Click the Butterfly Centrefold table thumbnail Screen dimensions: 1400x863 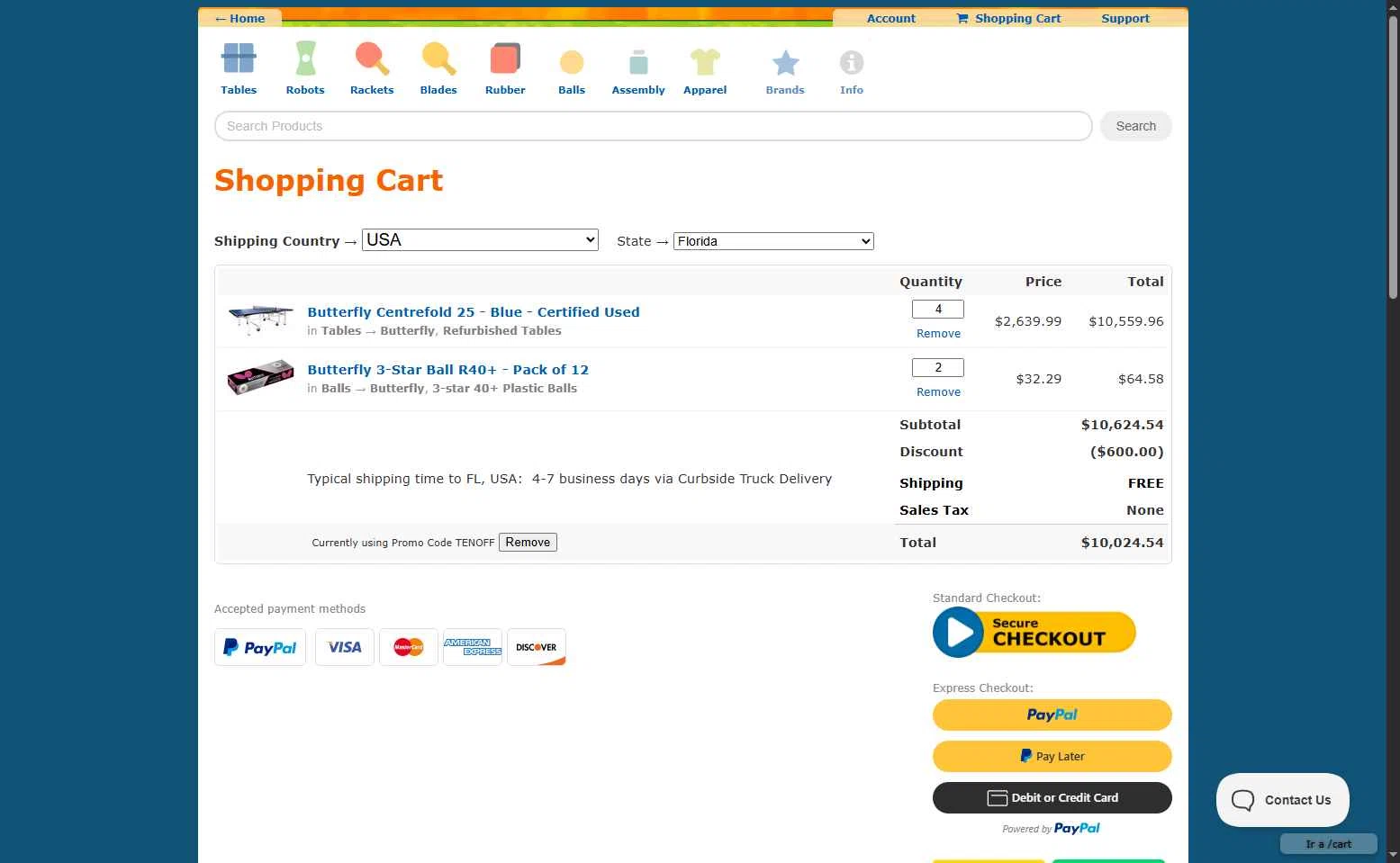click(261, 319)
